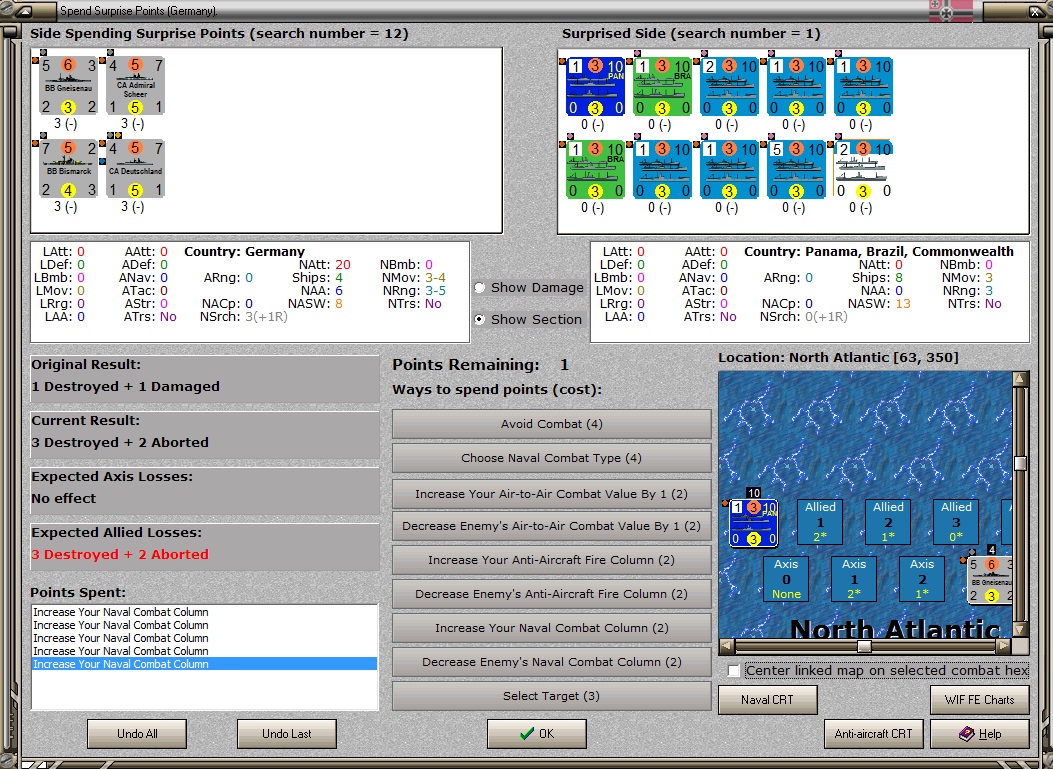Open the WIF FE Charts

coord(979,700)
